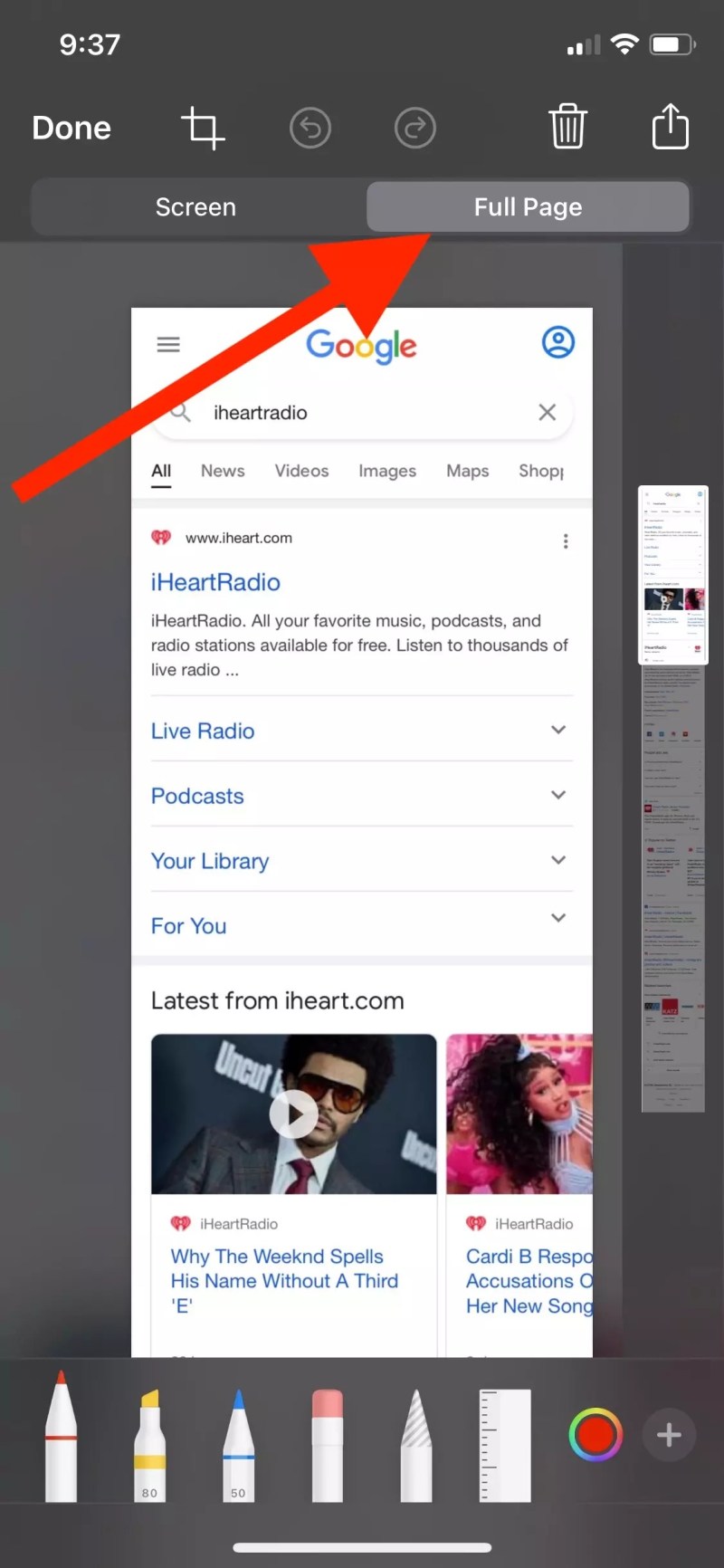The image size is (724, 1568).
Task: Tap the cellular signal bars icon
Action: point(584,45)
